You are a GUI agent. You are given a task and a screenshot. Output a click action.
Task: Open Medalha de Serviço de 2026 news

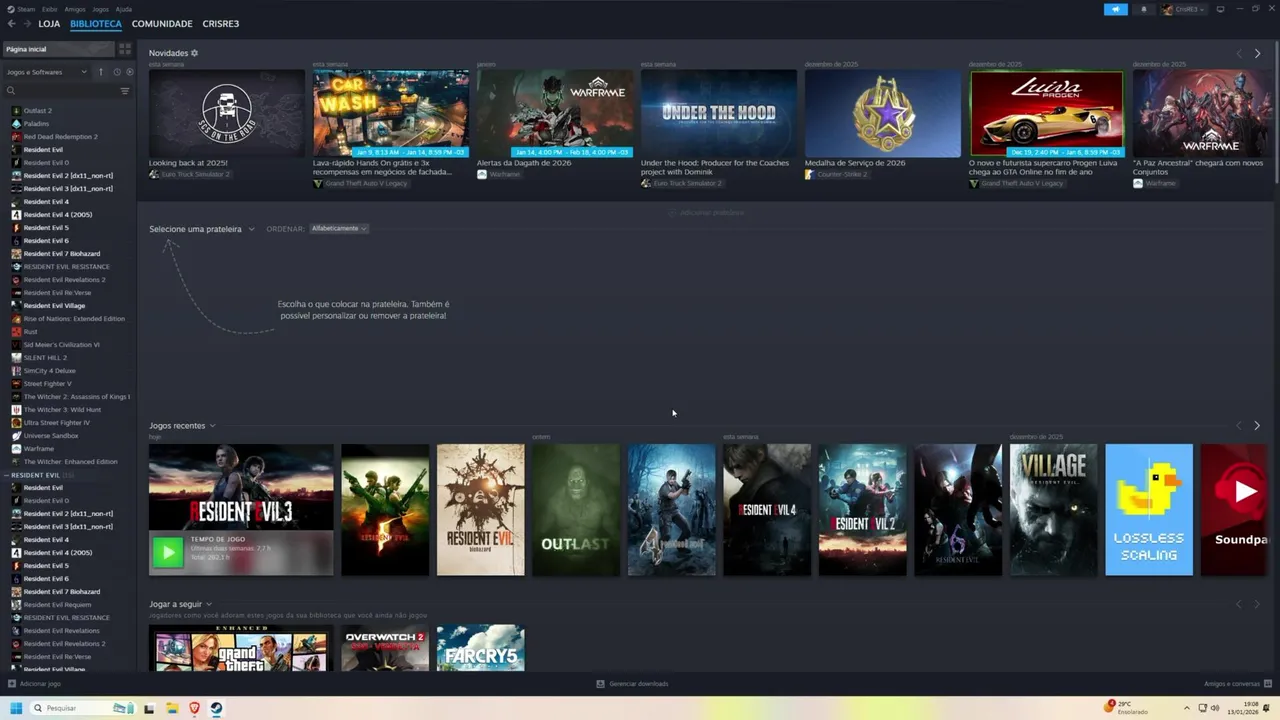(883, 113)
